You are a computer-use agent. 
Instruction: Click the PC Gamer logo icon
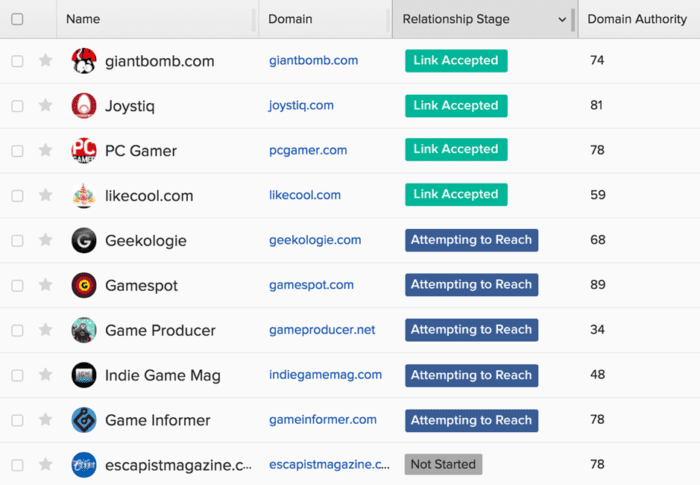84,151
